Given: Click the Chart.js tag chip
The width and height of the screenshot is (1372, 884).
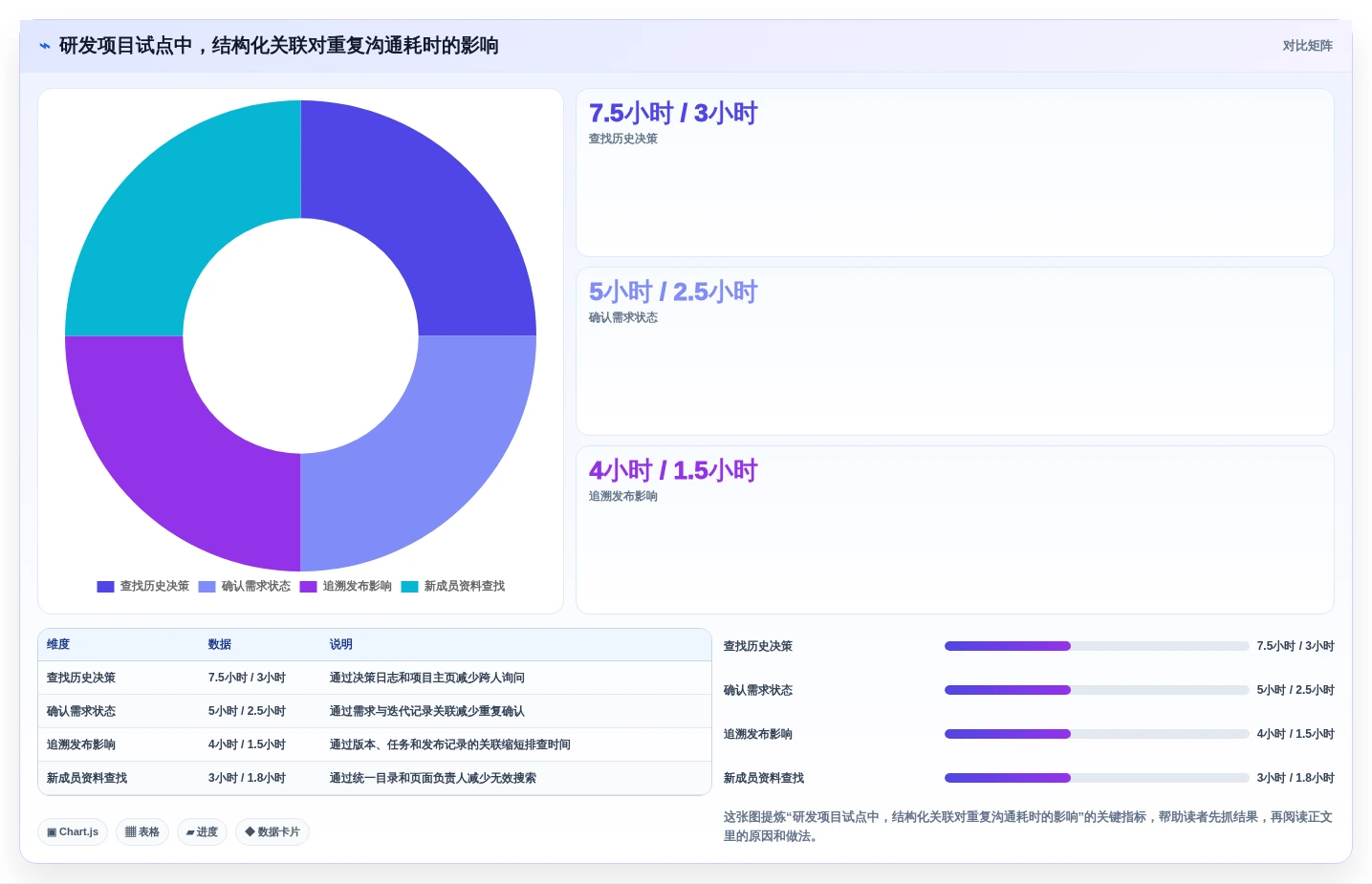Looking at the screenshot, I should pyautogui.click(x=73, y=832).
